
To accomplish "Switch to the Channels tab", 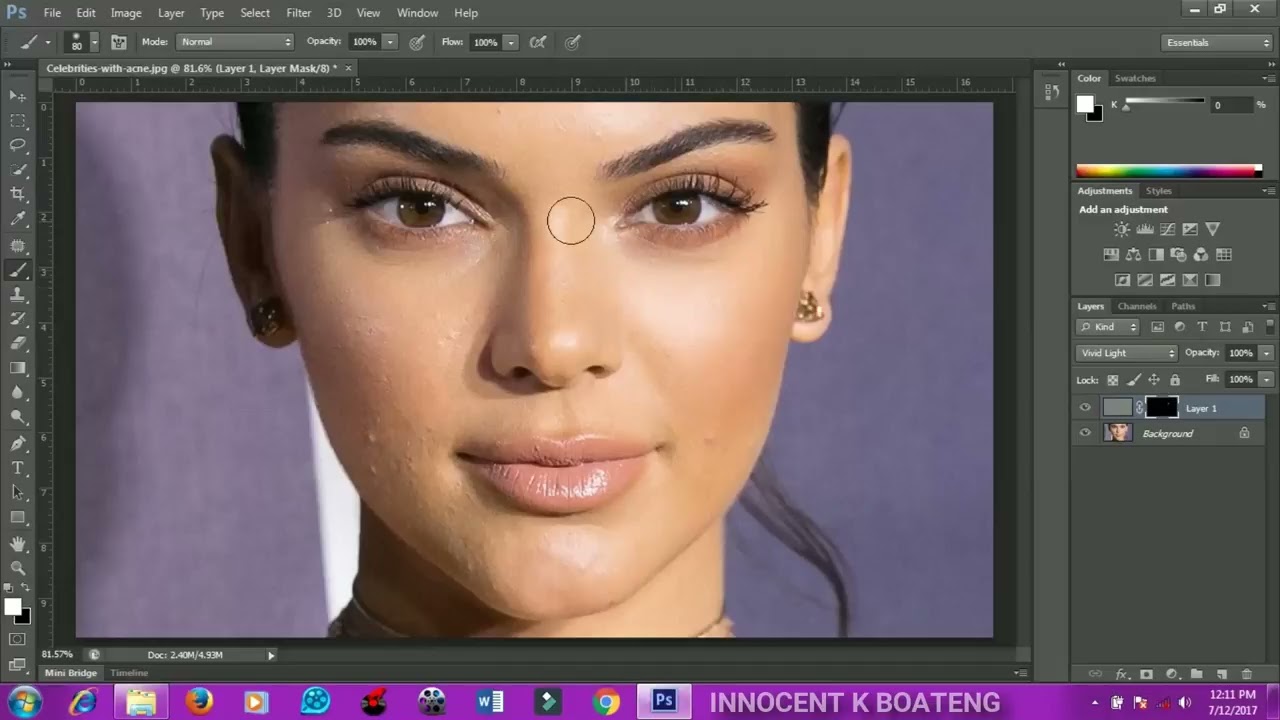I will pyautogui.click(x=1137, y=306).
